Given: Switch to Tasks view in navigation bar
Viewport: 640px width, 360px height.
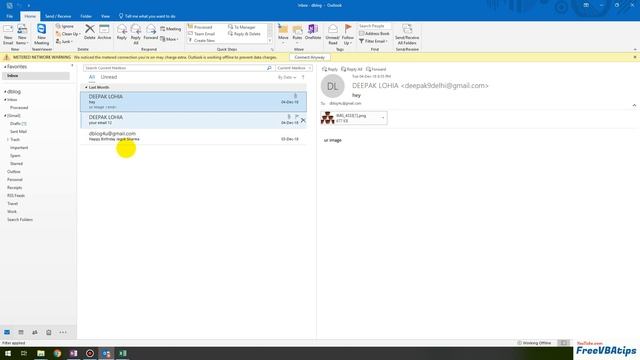Looking at the screenshot, I should [49, 333].
